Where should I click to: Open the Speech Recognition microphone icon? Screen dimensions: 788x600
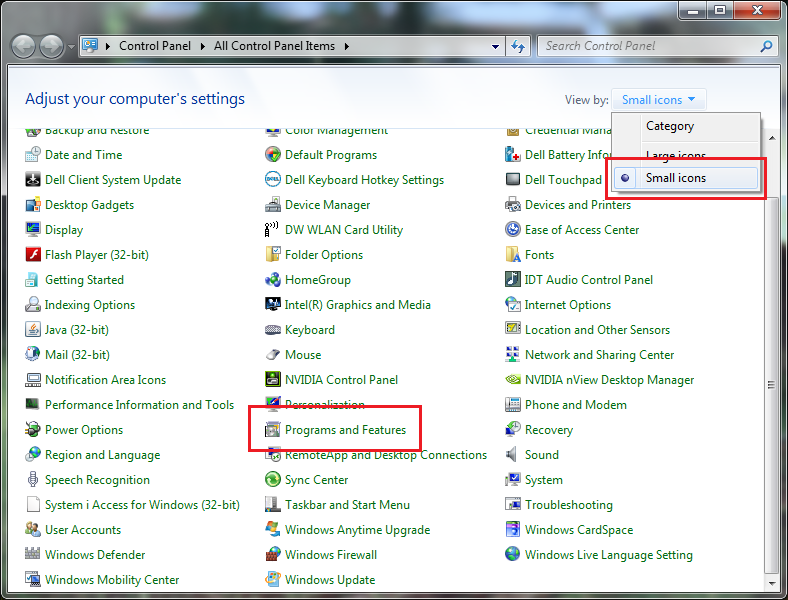(33, 479)
